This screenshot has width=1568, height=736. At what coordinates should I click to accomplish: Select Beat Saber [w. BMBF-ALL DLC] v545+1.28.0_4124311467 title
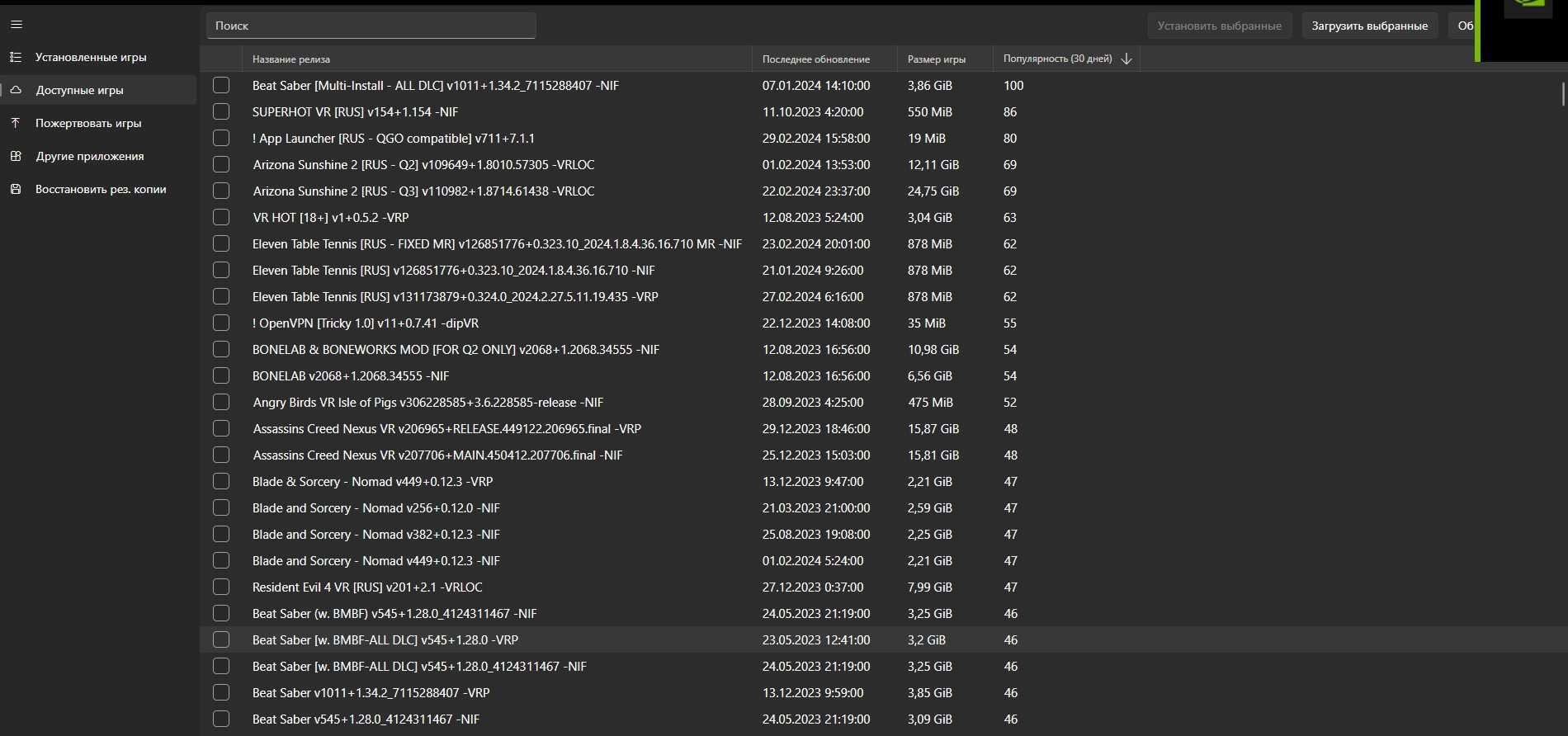coord(419,666)
